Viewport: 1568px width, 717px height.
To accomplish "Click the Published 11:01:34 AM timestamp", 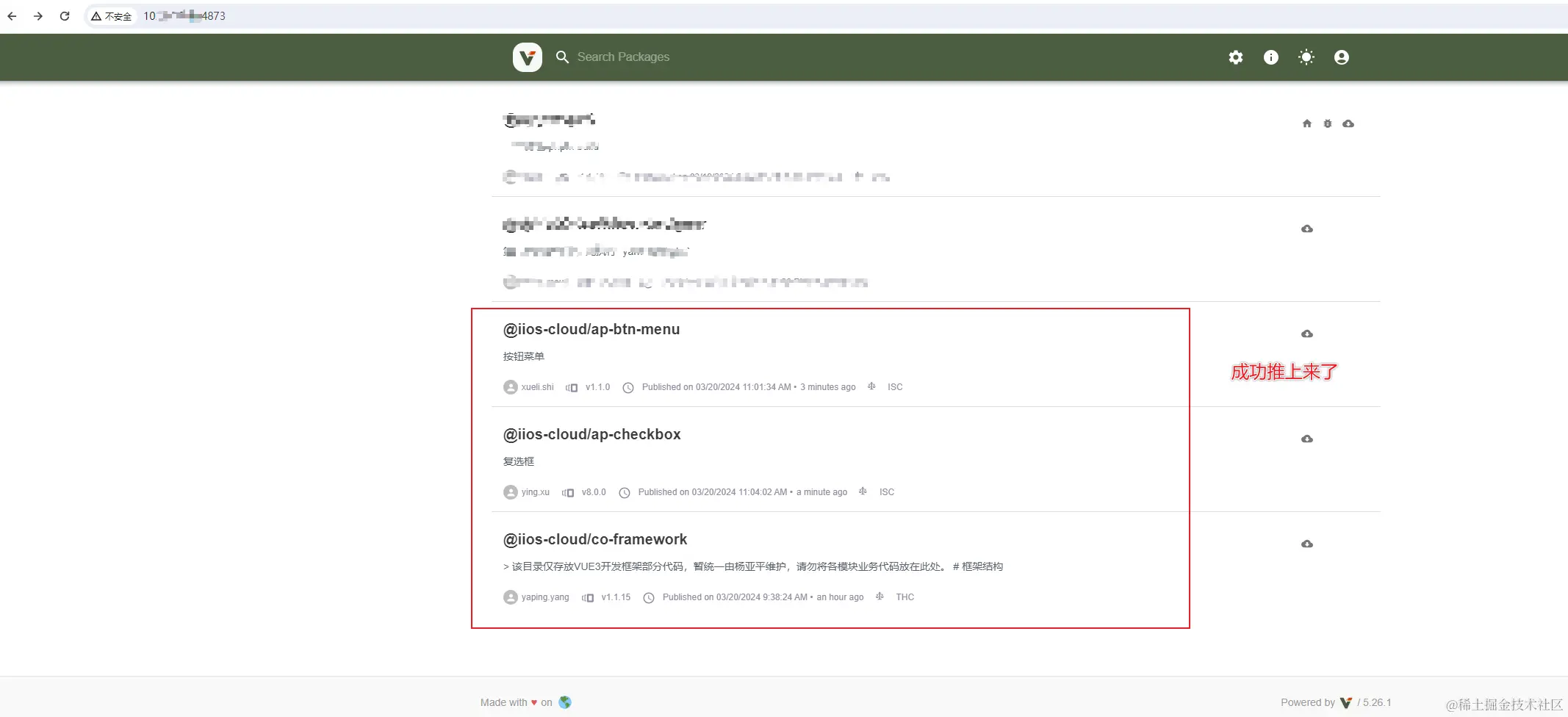I will 749,387.
